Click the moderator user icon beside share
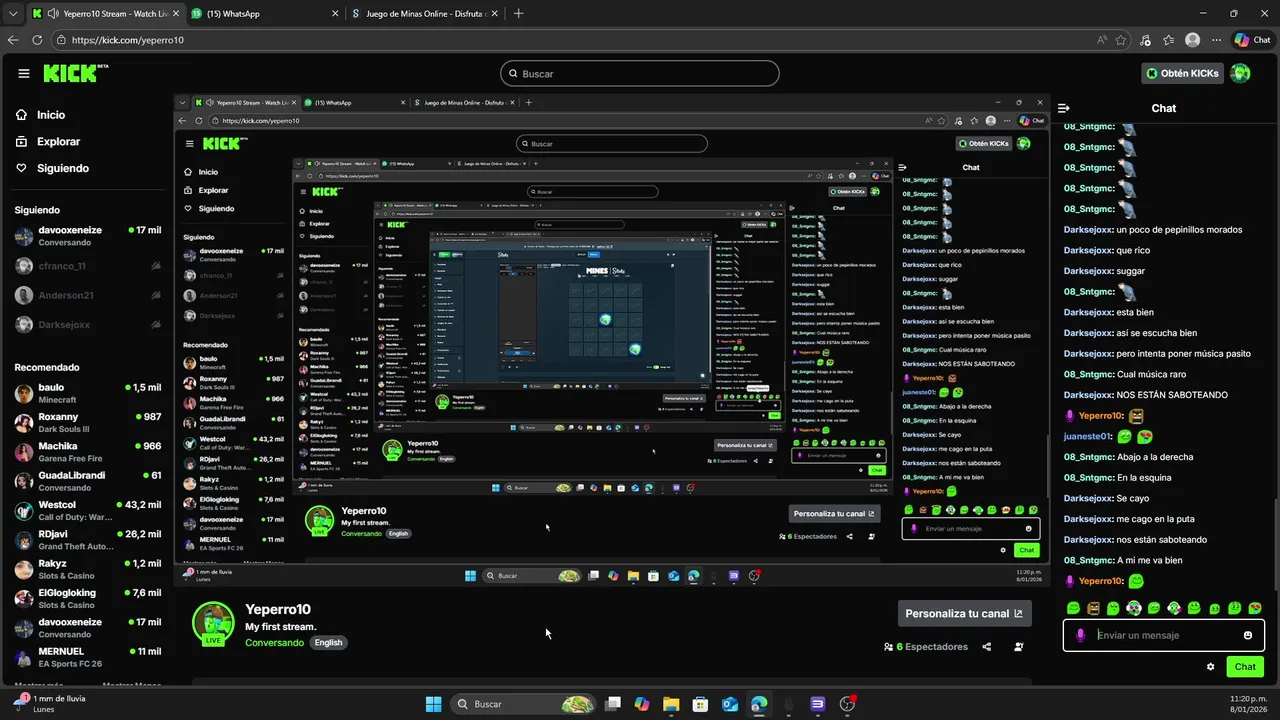Screen dimensions: 1280x720 pyautogui.click(x=1019, y=647)
